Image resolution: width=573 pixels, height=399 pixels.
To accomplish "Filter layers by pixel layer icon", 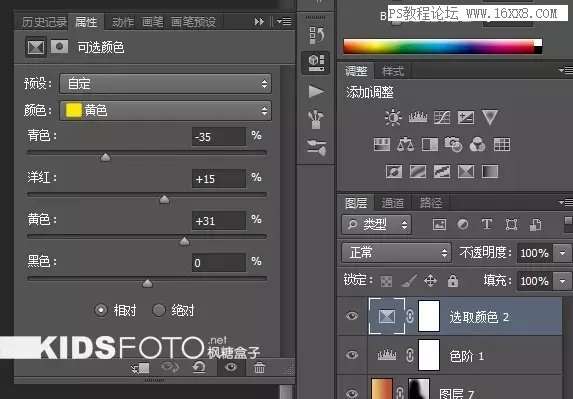I will click(x=439, y=224).
